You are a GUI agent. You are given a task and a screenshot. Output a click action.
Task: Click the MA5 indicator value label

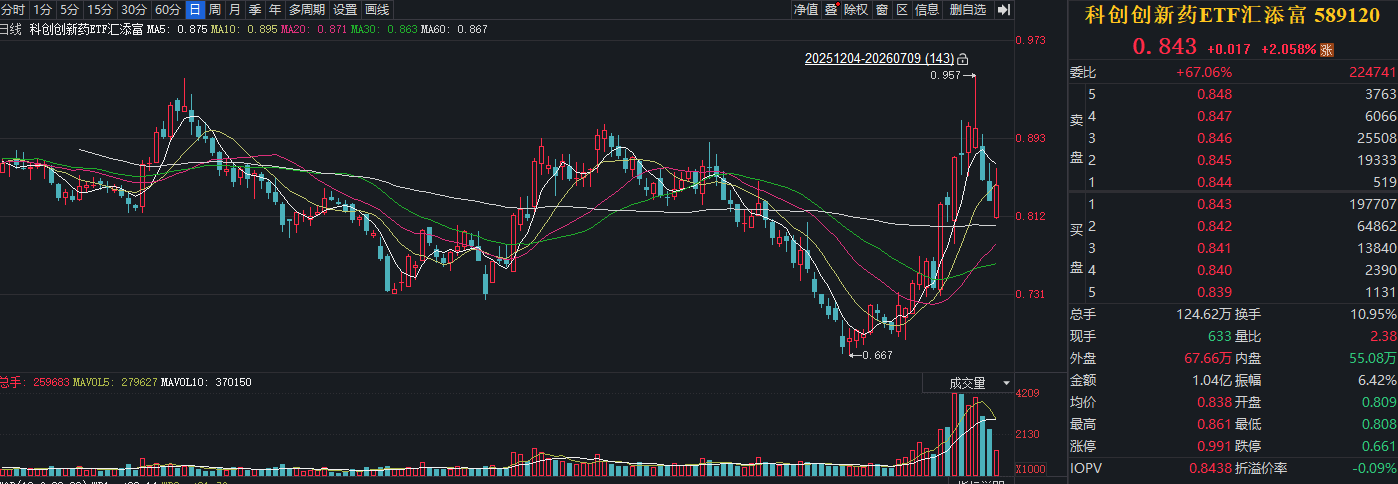177,30
